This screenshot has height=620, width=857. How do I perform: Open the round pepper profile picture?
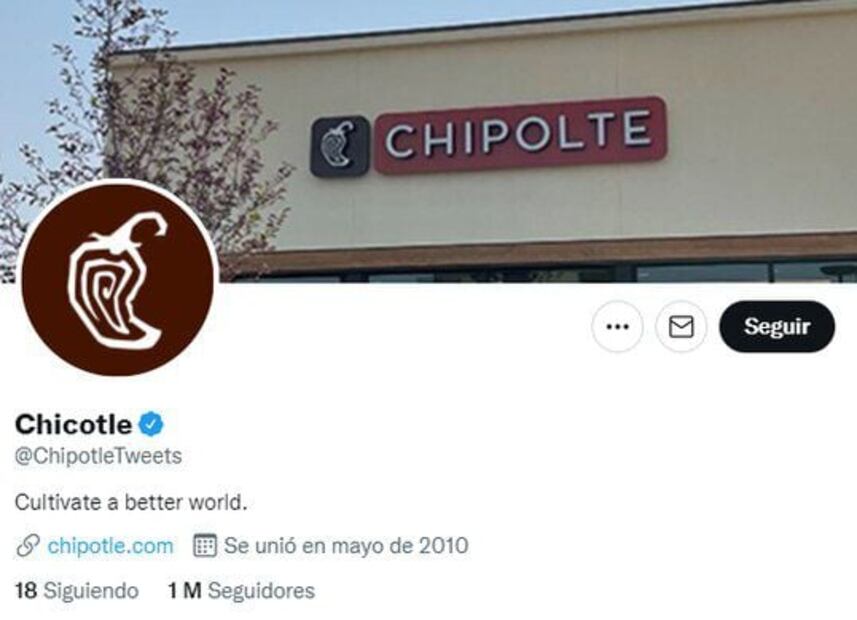pos(118,278)
